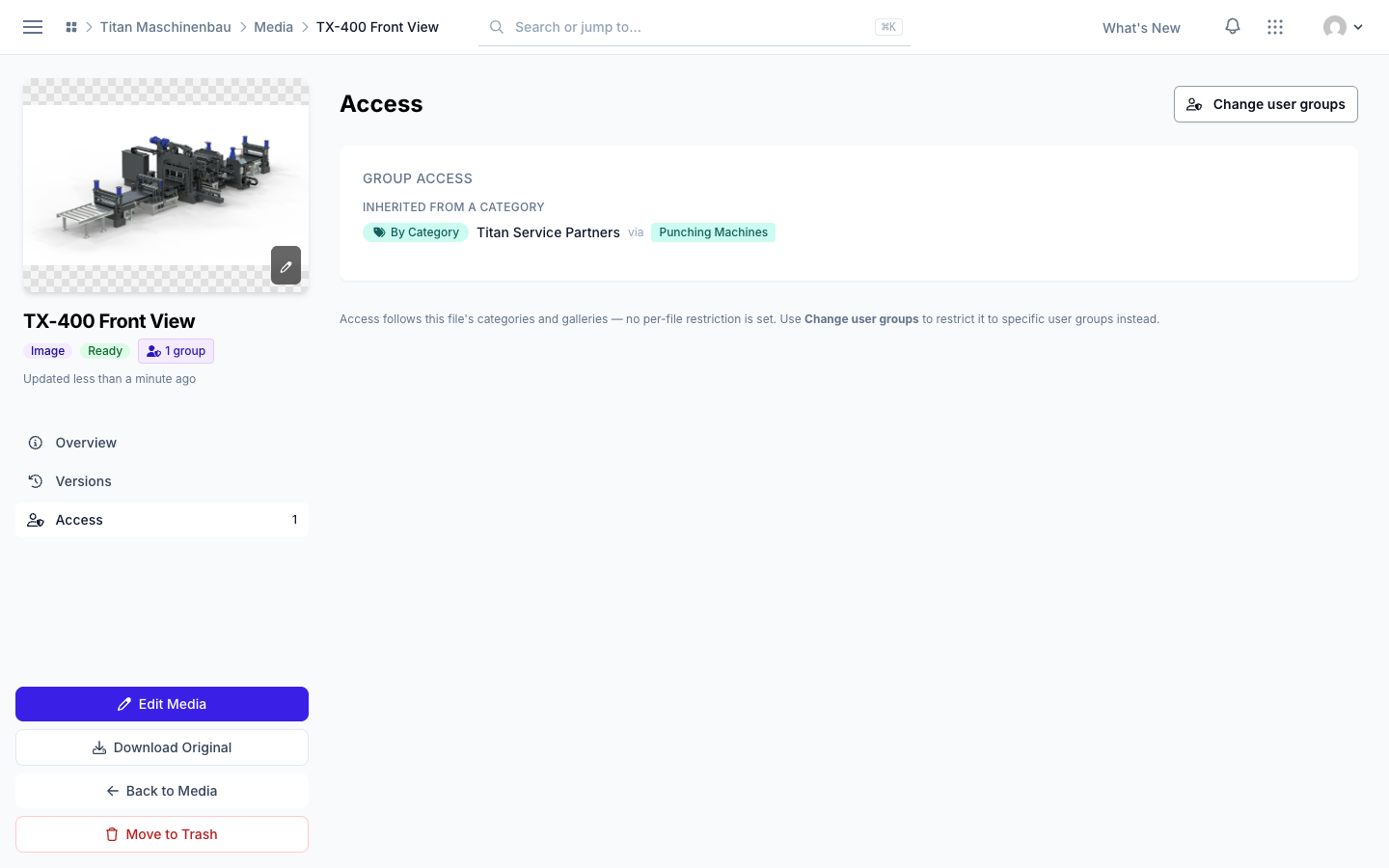Open the apps grid launcher
This screenshot has height=868, width=1389.
tap(1275, 27)
